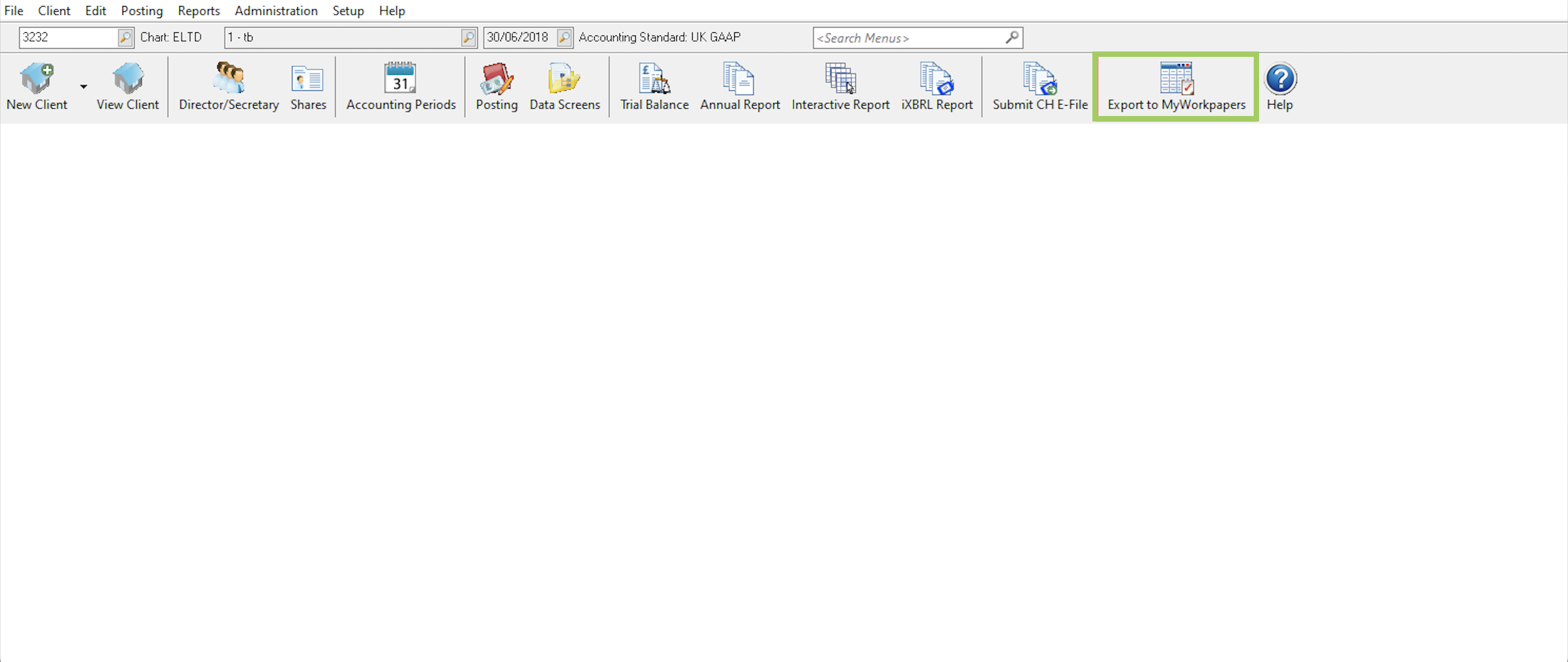
Task: Open the Posting menu in menu bar
Action: click(x=142, y=10)
